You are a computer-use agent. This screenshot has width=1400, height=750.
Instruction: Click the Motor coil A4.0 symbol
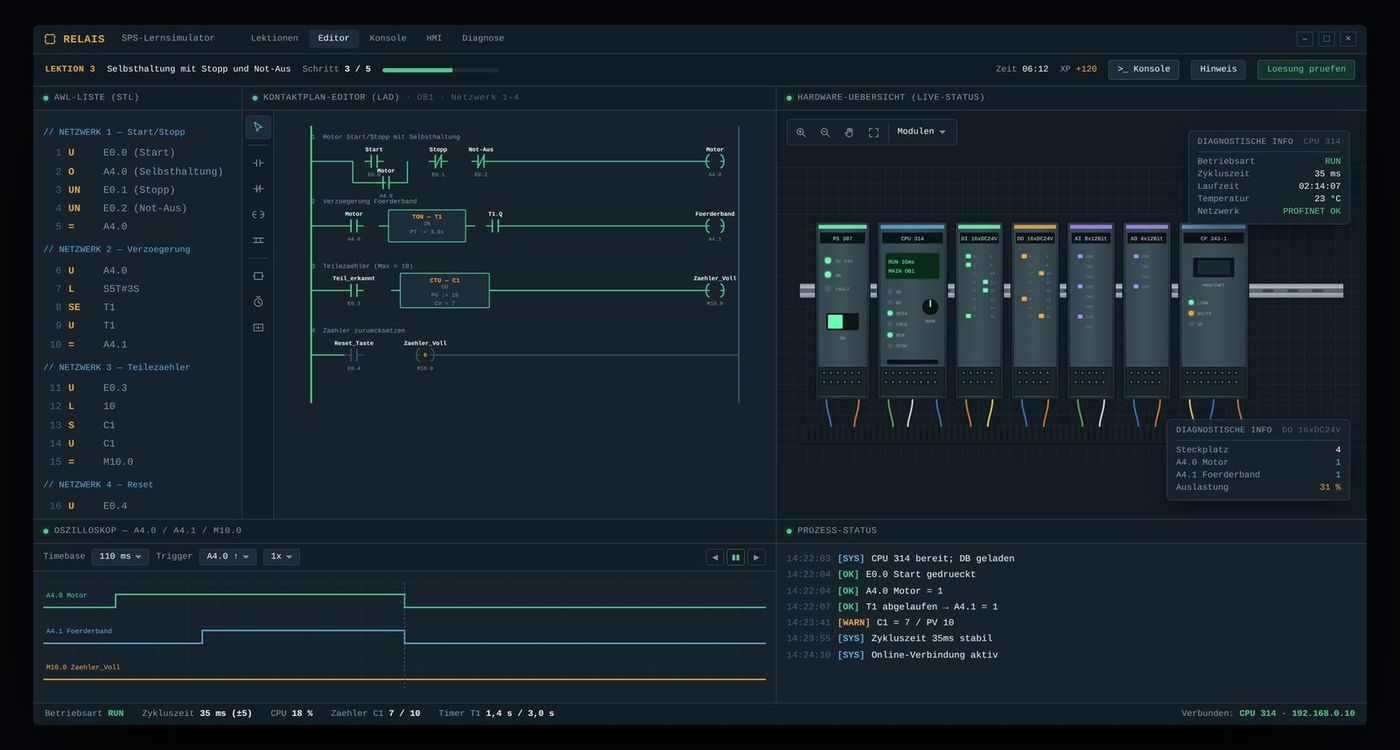click(x=715, y=161)
